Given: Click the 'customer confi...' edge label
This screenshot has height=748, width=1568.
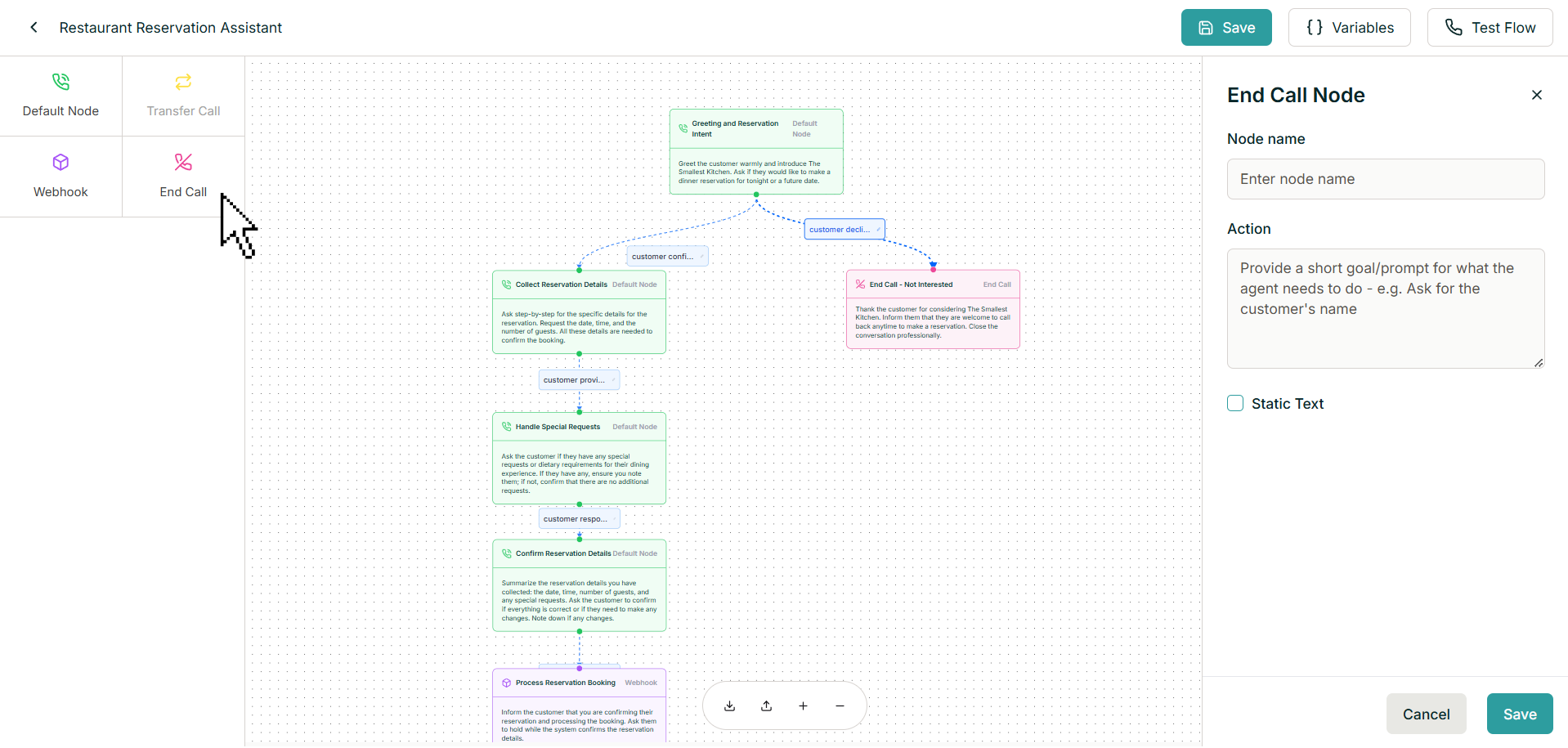Looking at the screenshot, I should (667, 257).
